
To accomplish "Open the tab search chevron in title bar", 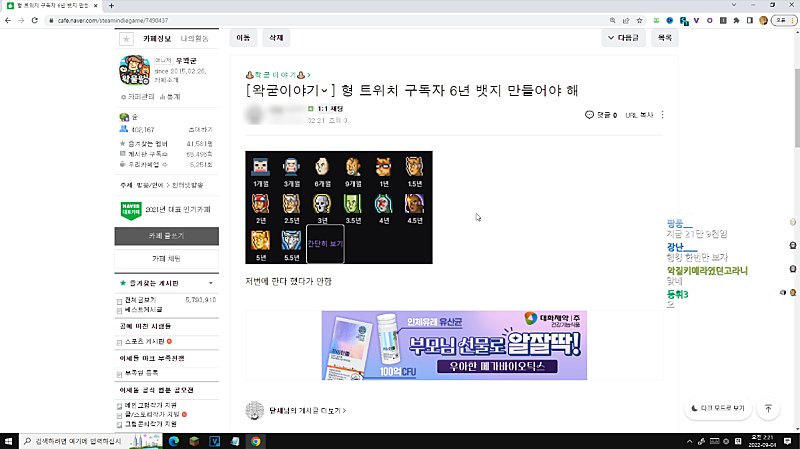I will (x=734, y=5).
